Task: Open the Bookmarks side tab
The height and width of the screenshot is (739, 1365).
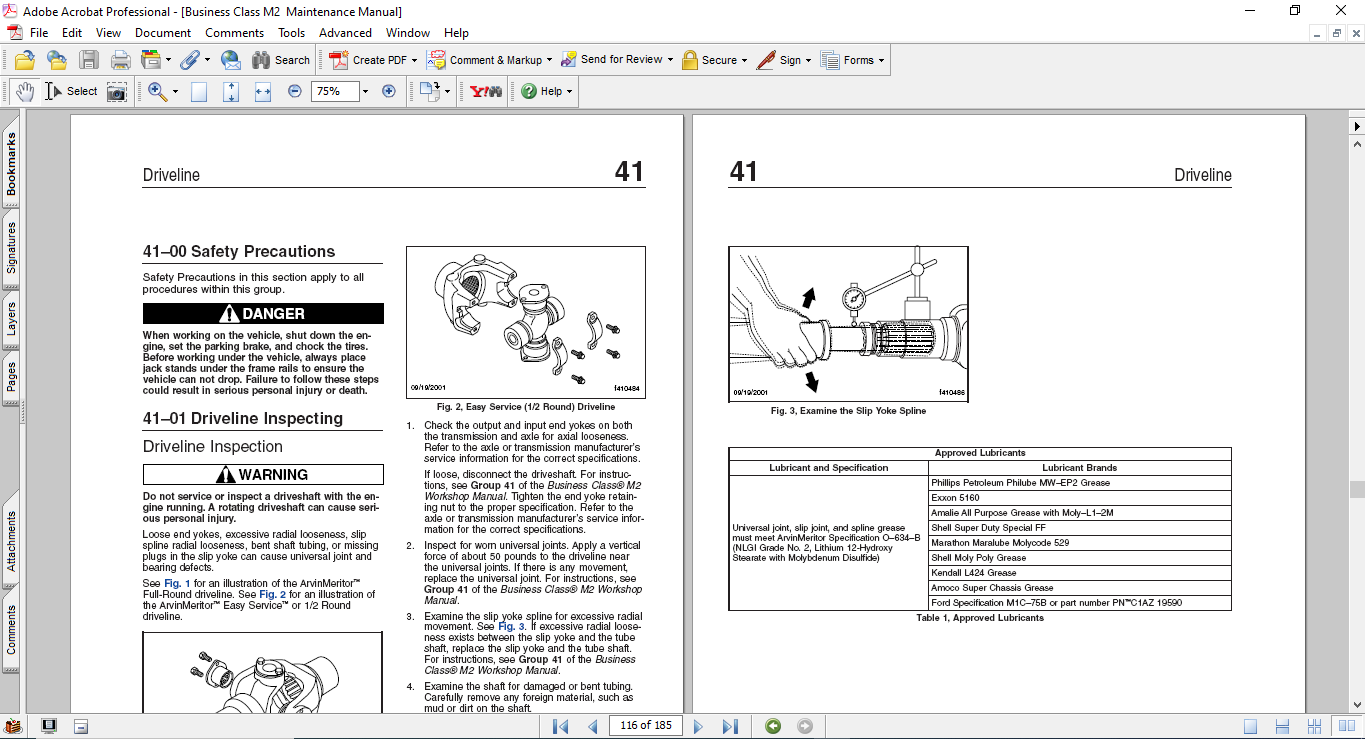Action: [11, 165]
